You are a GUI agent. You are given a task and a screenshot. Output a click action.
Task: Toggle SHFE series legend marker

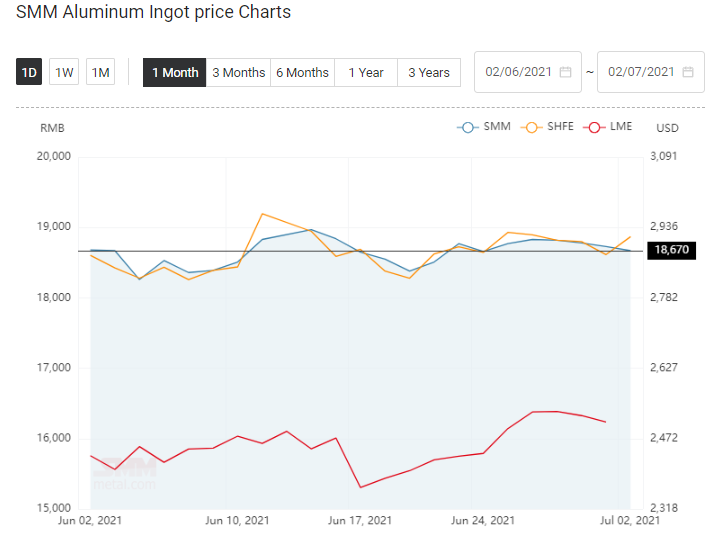(531, 127)
